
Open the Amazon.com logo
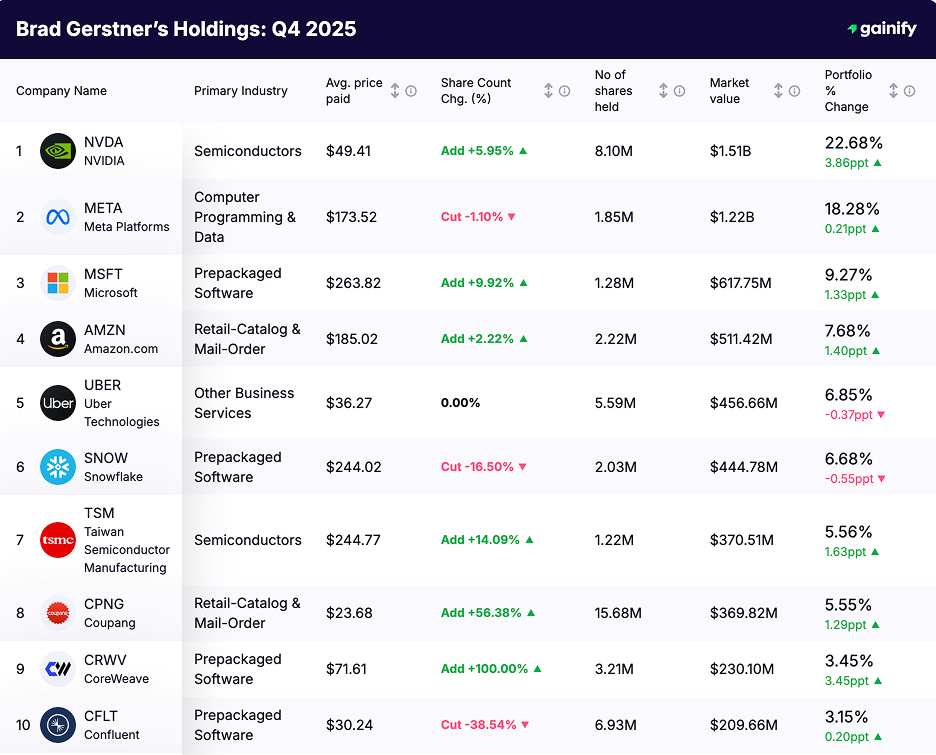coord(59,339)
